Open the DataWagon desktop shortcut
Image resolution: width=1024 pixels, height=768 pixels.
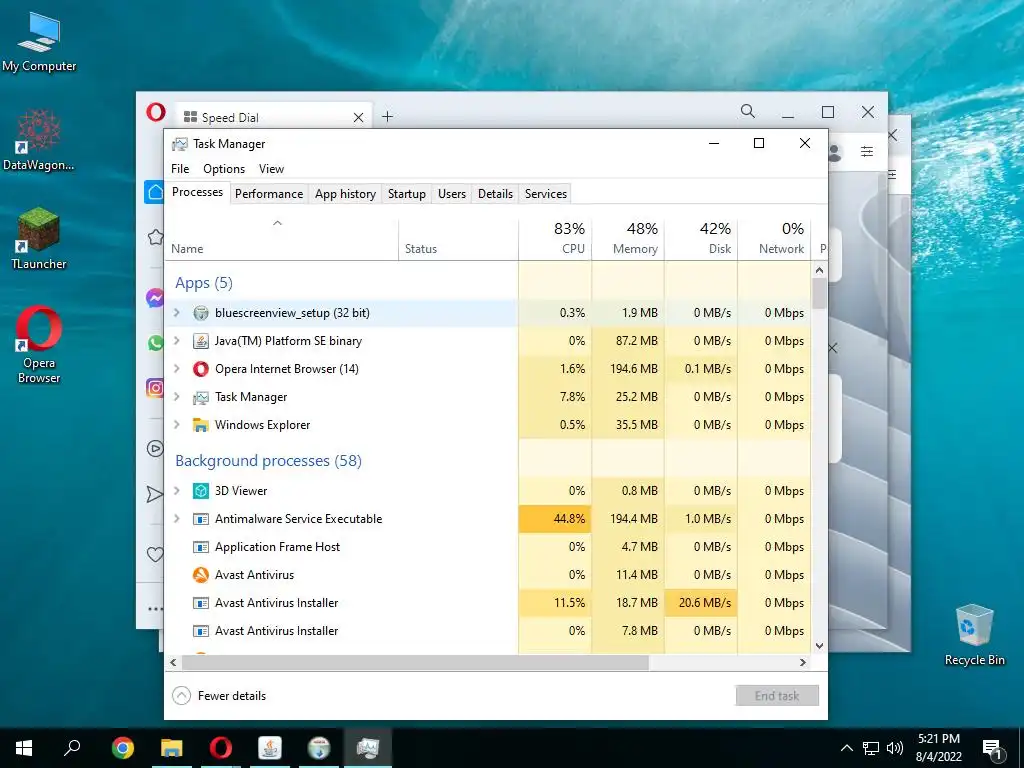click(x=39, y=140)
